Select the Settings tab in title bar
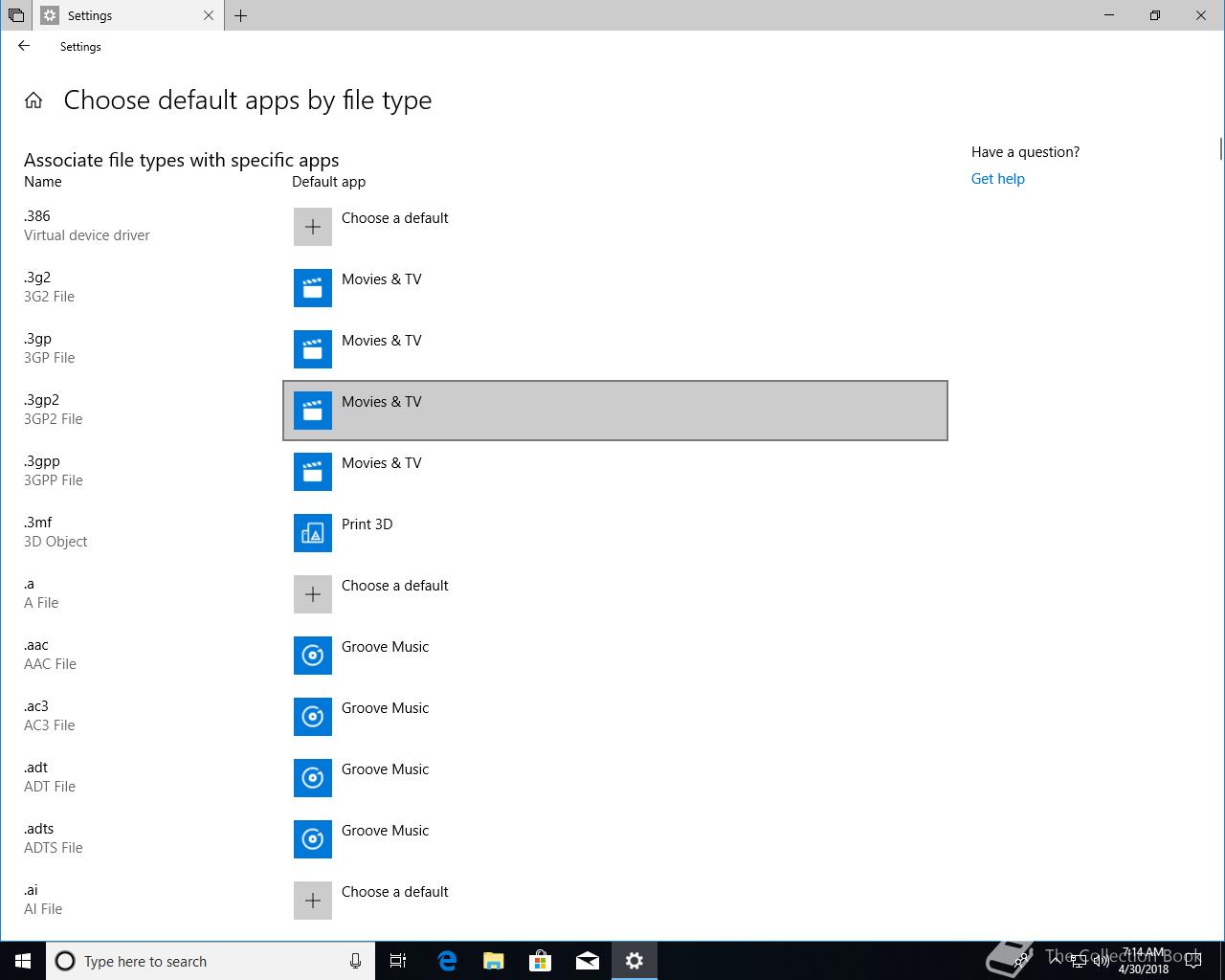 click(128, 15)
